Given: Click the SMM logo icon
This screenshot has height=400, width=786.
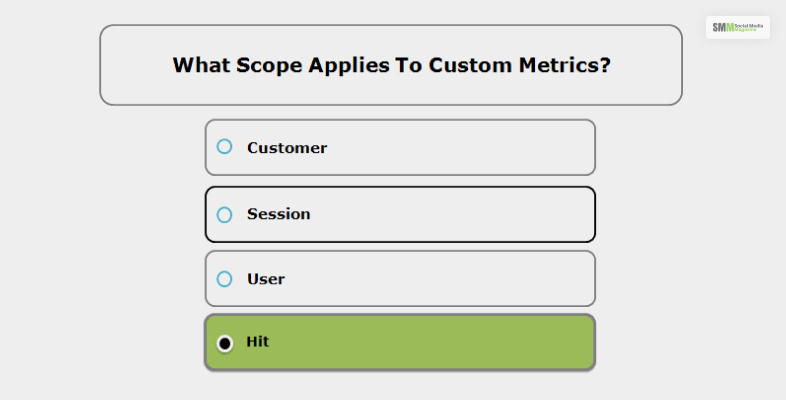Looking at the screenshot, I should tap(723, 28).
